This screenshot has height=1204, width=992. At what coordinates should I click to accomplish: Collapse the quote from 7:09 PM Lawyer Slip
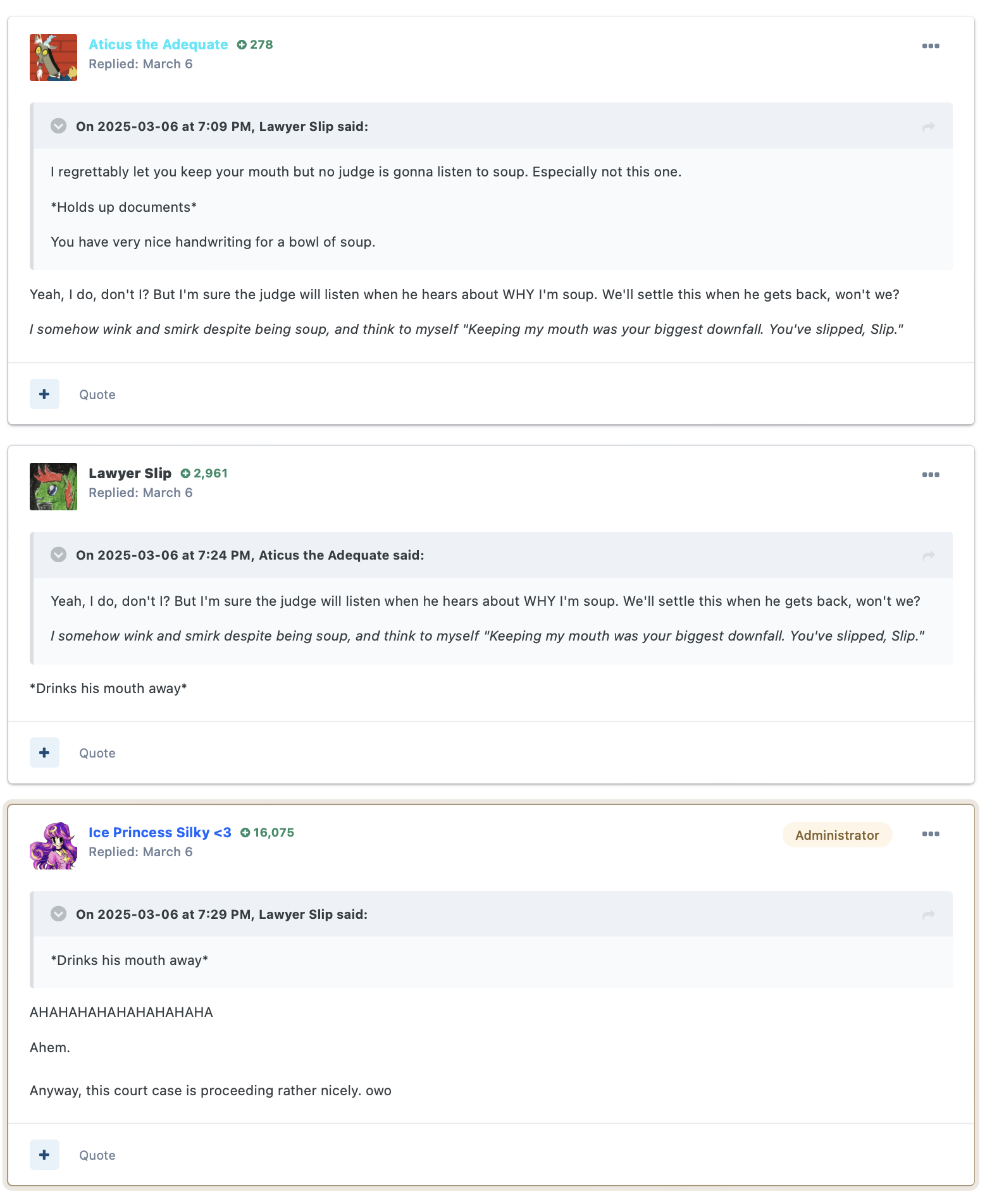(x=58, y=126)
